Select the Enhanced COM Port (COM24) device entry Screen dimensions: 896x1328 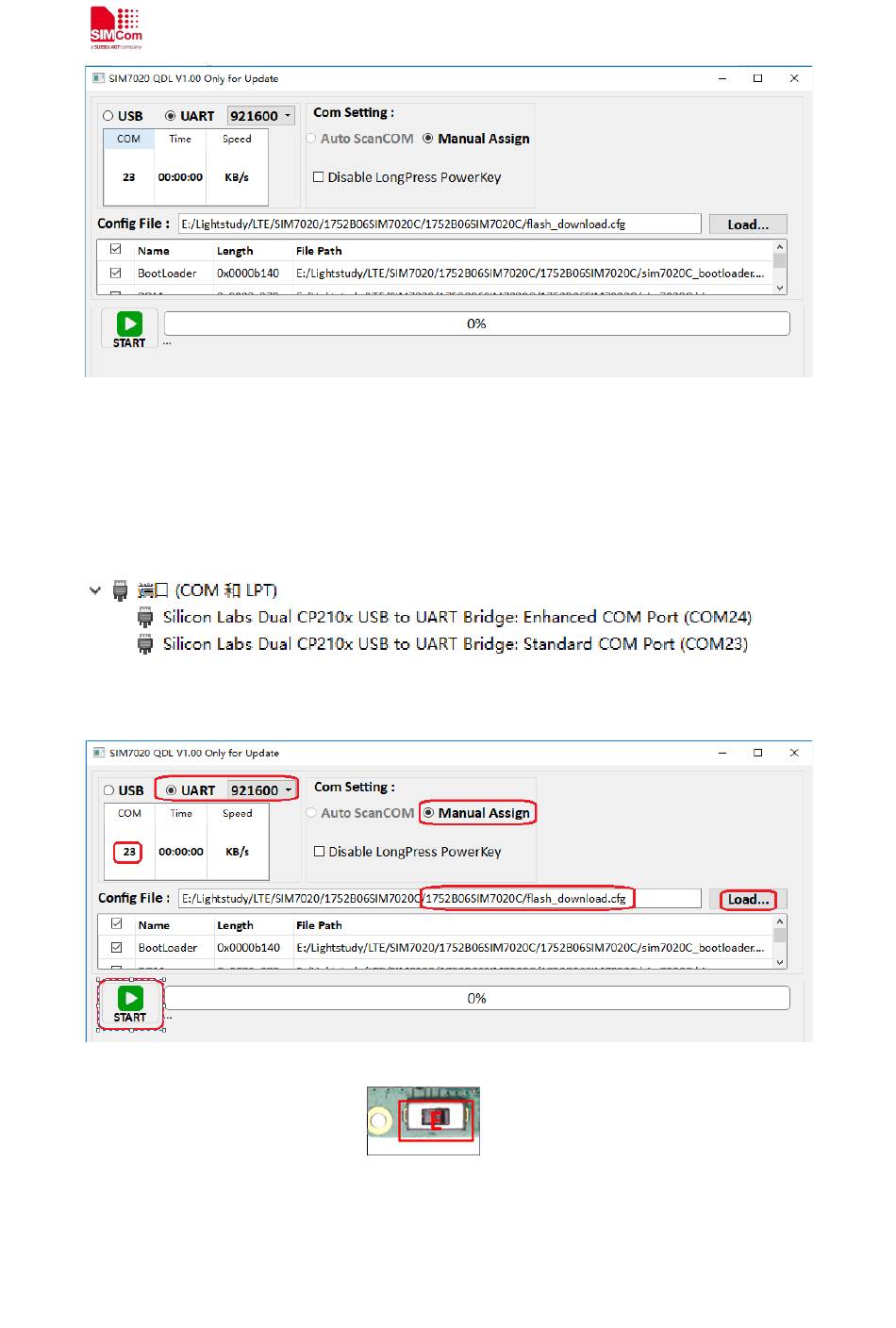click(x=457, y=618)
